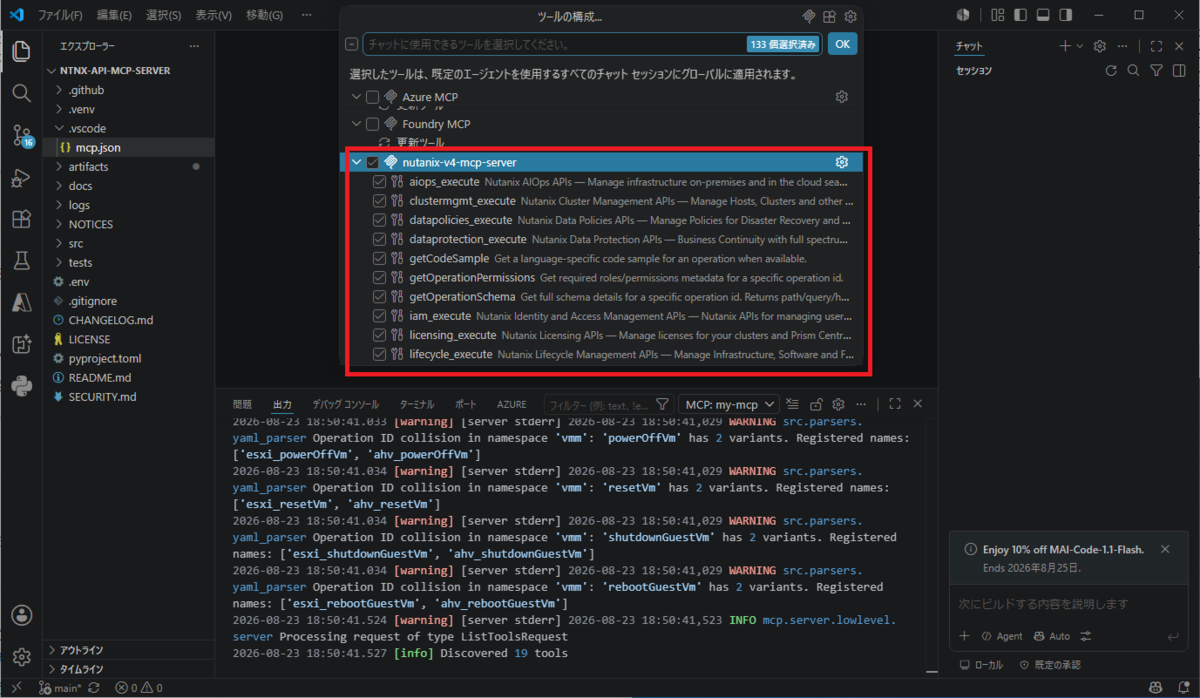This screenshot has width=1200, height=698.
Task: Open the Explorer view in the activity bar
Action: (x=21, y=51)
